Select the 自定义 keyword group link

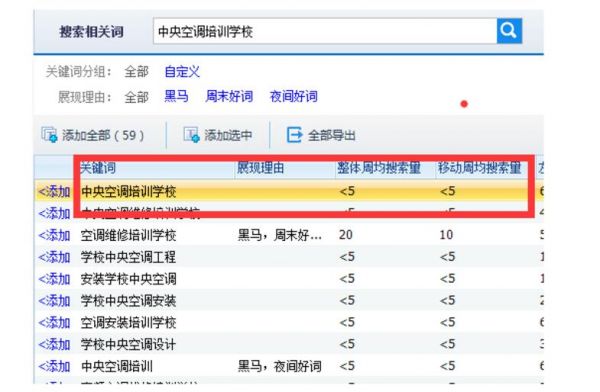pos(182,72)
